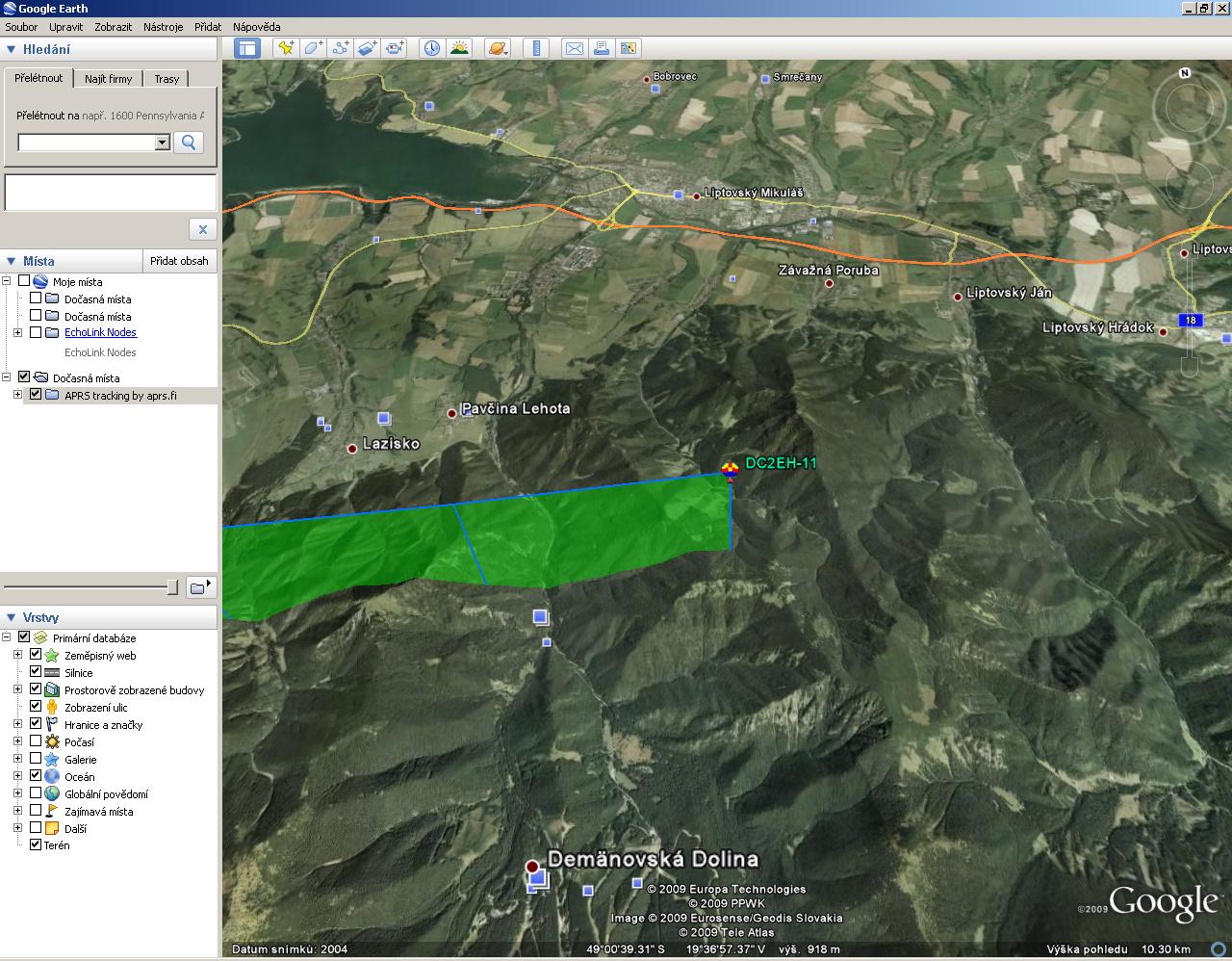Print the current view
The width and height of the screenshot is (1232, 961).
(601, 48)
